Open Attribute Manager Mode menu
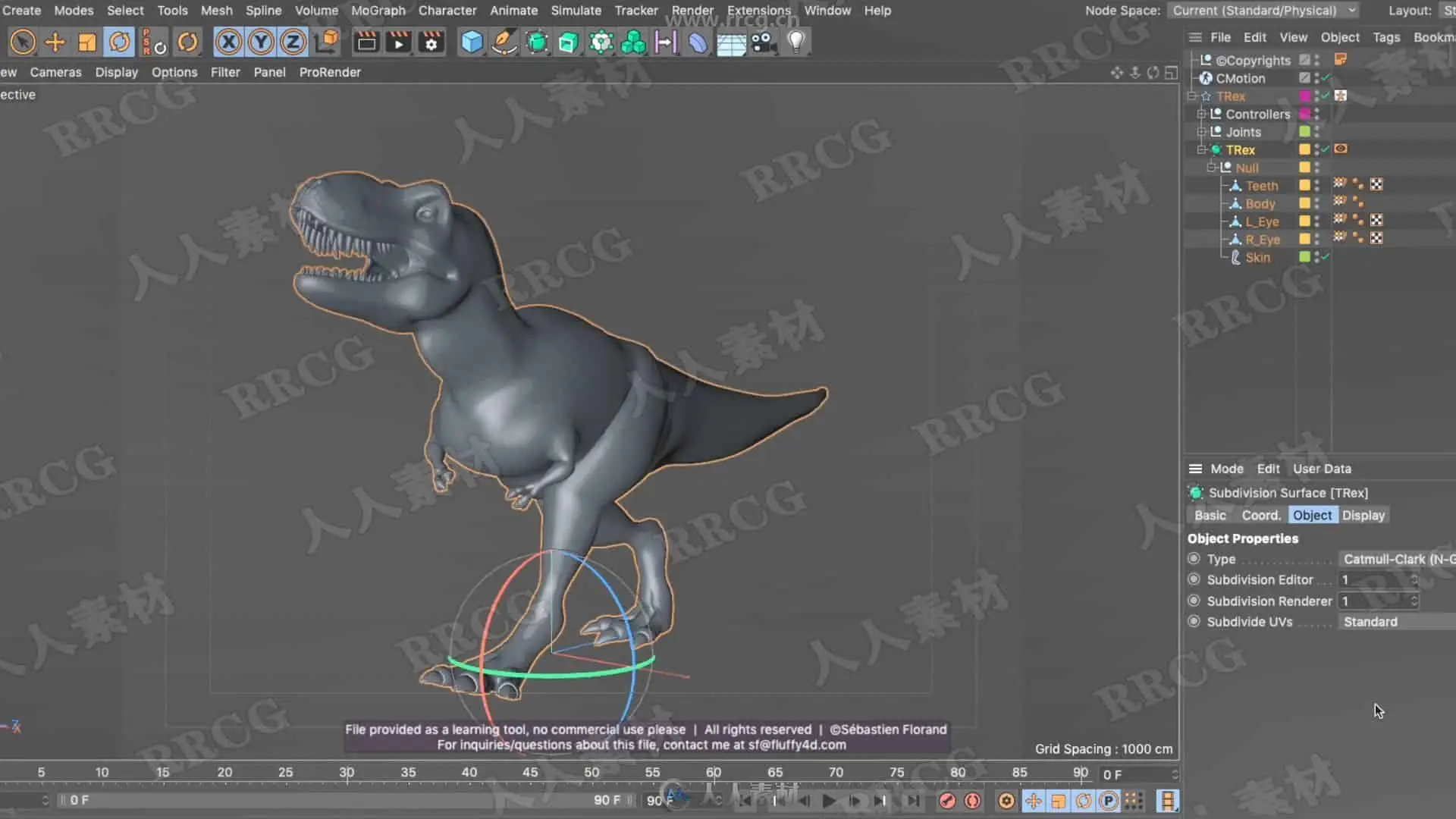1456x819 pixels. (x=1226, y=469)
